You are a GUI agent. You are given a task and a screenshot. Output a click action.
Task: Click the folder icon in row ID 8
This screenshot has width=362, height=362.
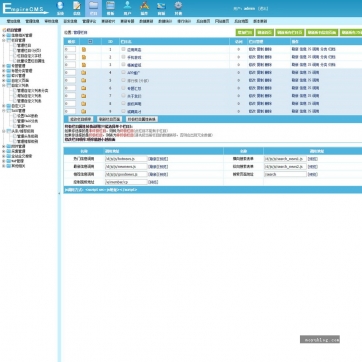(x=84, y=104)
